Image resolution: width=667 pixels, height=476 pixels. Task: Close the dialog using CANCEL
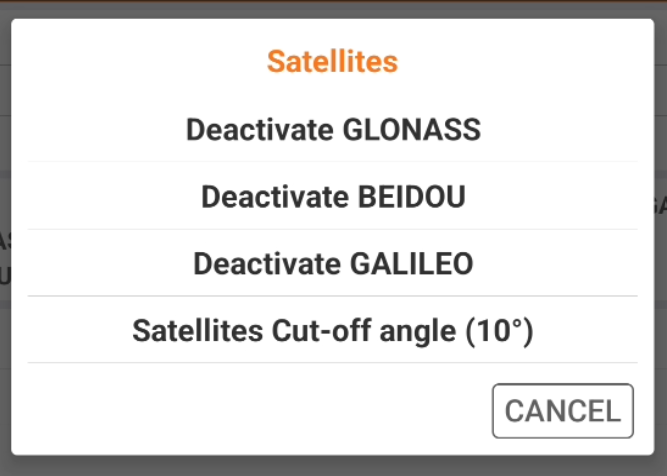coord(562,410)
